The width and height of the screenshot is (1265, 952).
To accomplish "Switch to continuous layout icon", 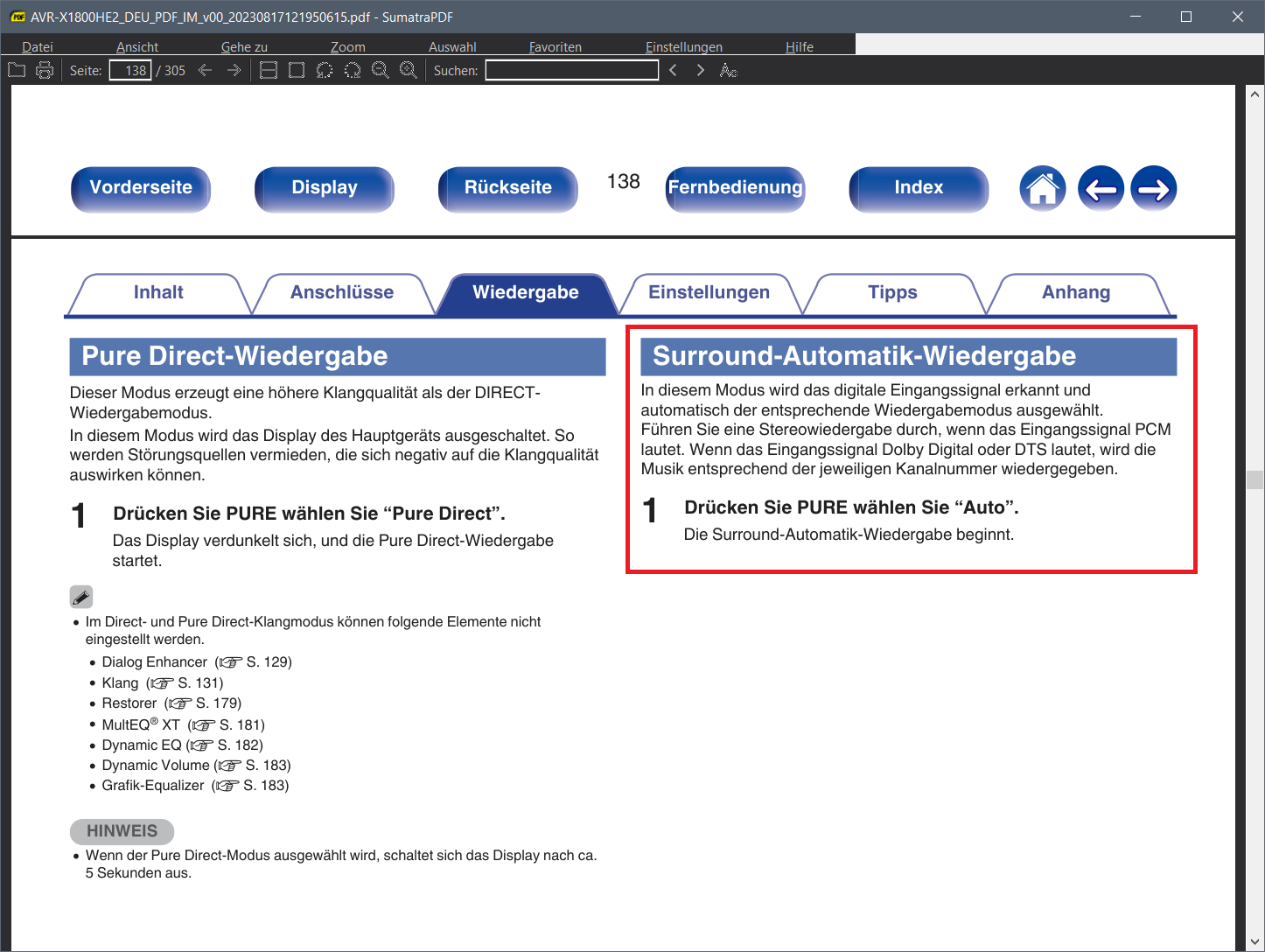I will 269,70.
